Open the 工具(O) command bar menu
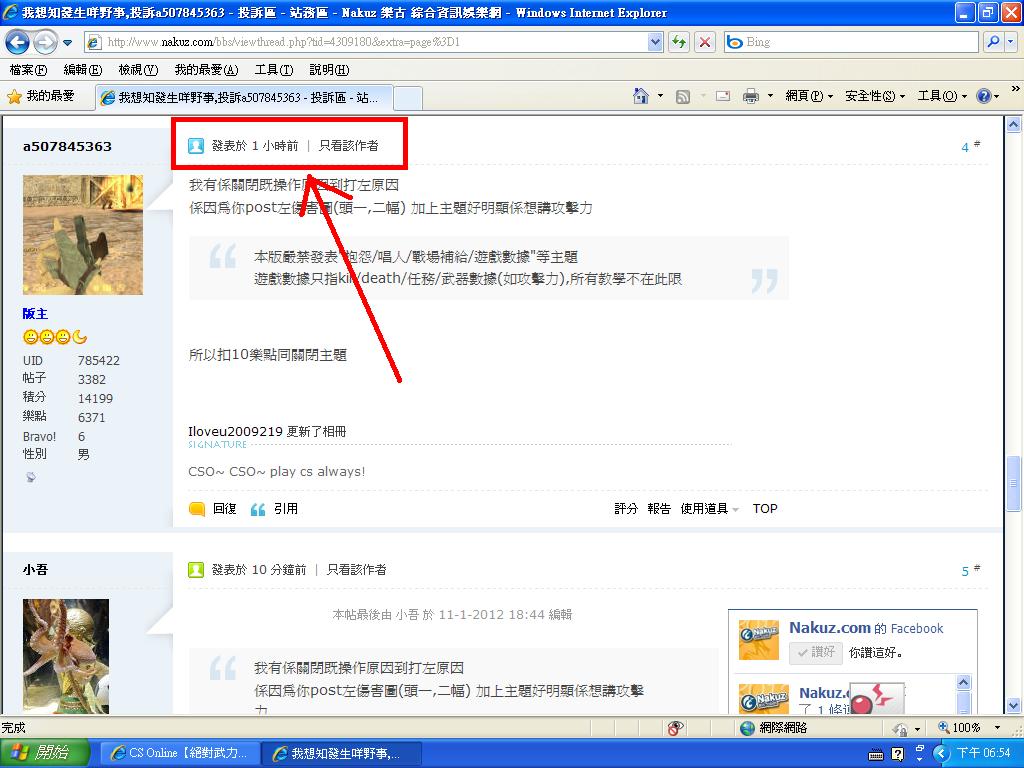 [942, 97]
